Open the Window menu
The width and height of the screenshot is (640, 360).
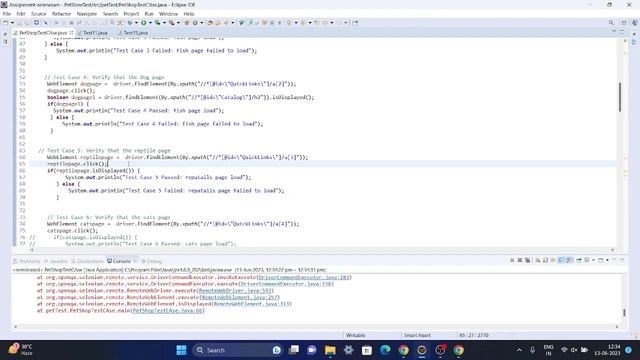(x=168, y=13)
